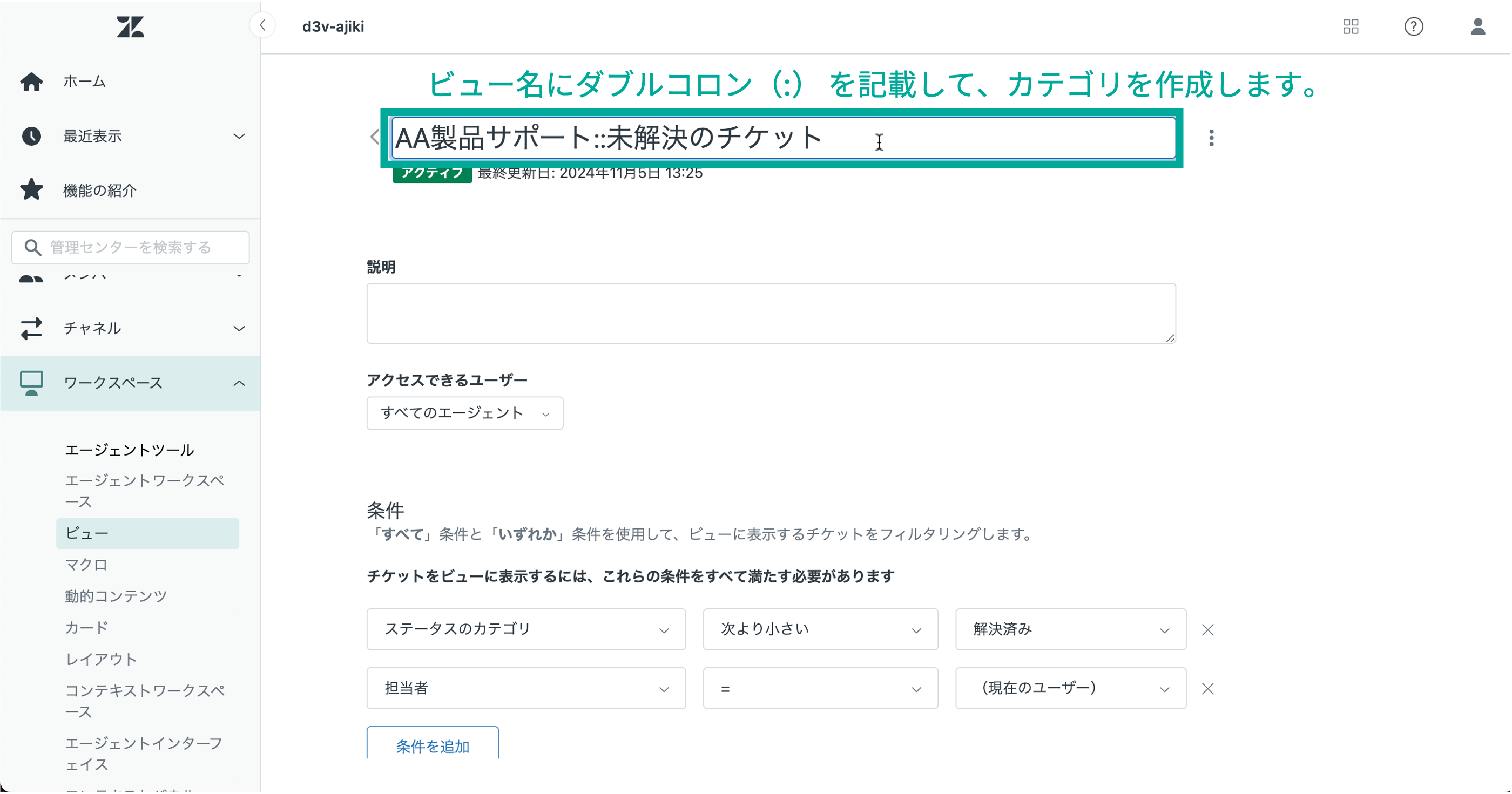
Task: Open the 解決済み value dropdown
Action: click(1069, 629)
